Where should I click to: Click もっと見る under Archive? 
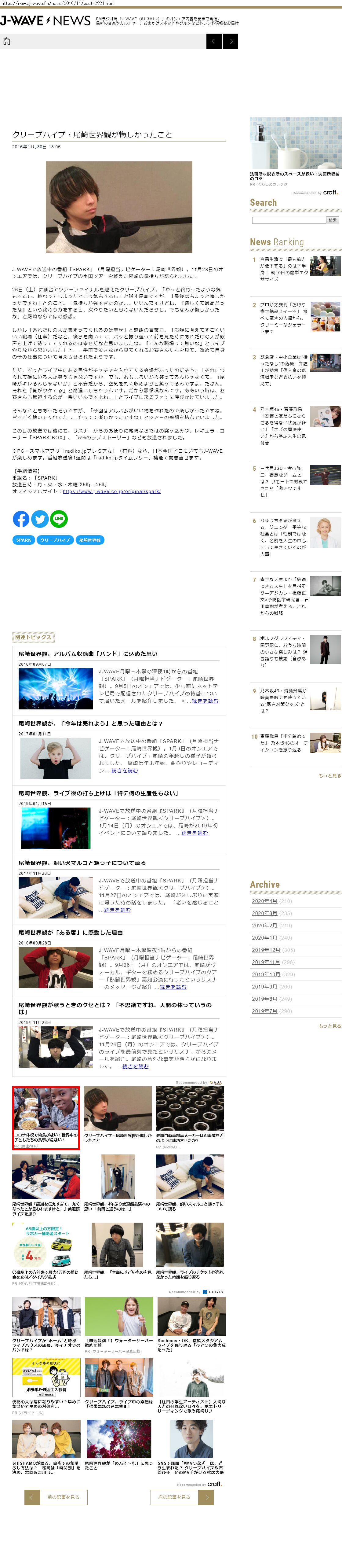point(330,1026)
